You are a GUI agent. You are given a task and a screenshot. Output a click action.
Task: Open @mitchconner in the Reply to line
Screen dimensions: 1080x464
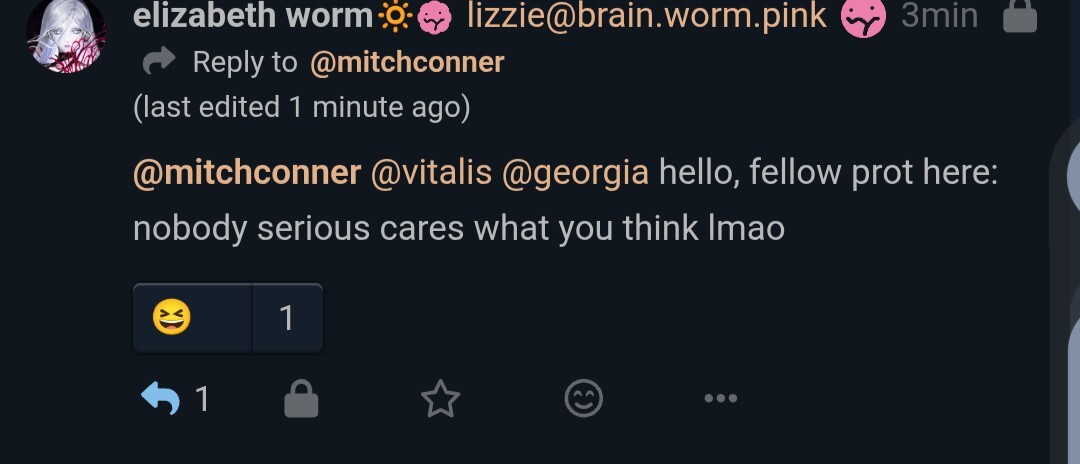point(407,63)
